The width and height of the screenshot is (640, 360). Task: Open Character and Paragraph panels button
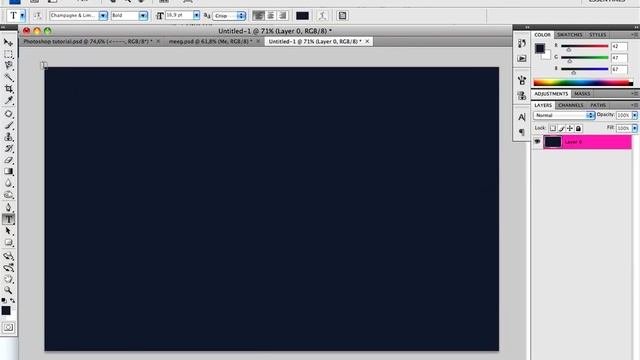tap(342, 16)
